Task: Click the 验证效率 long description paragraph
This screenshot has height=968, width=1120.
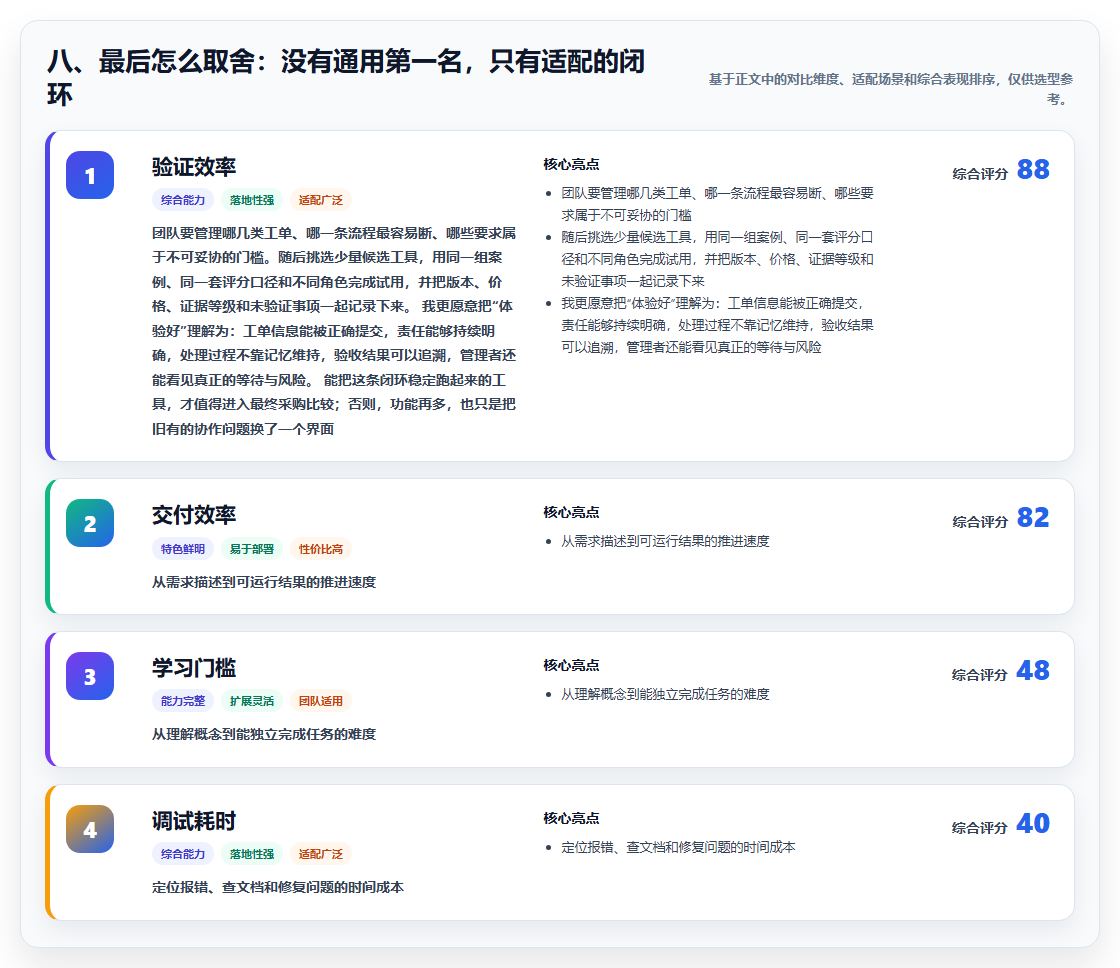Action: click(334, 331)
